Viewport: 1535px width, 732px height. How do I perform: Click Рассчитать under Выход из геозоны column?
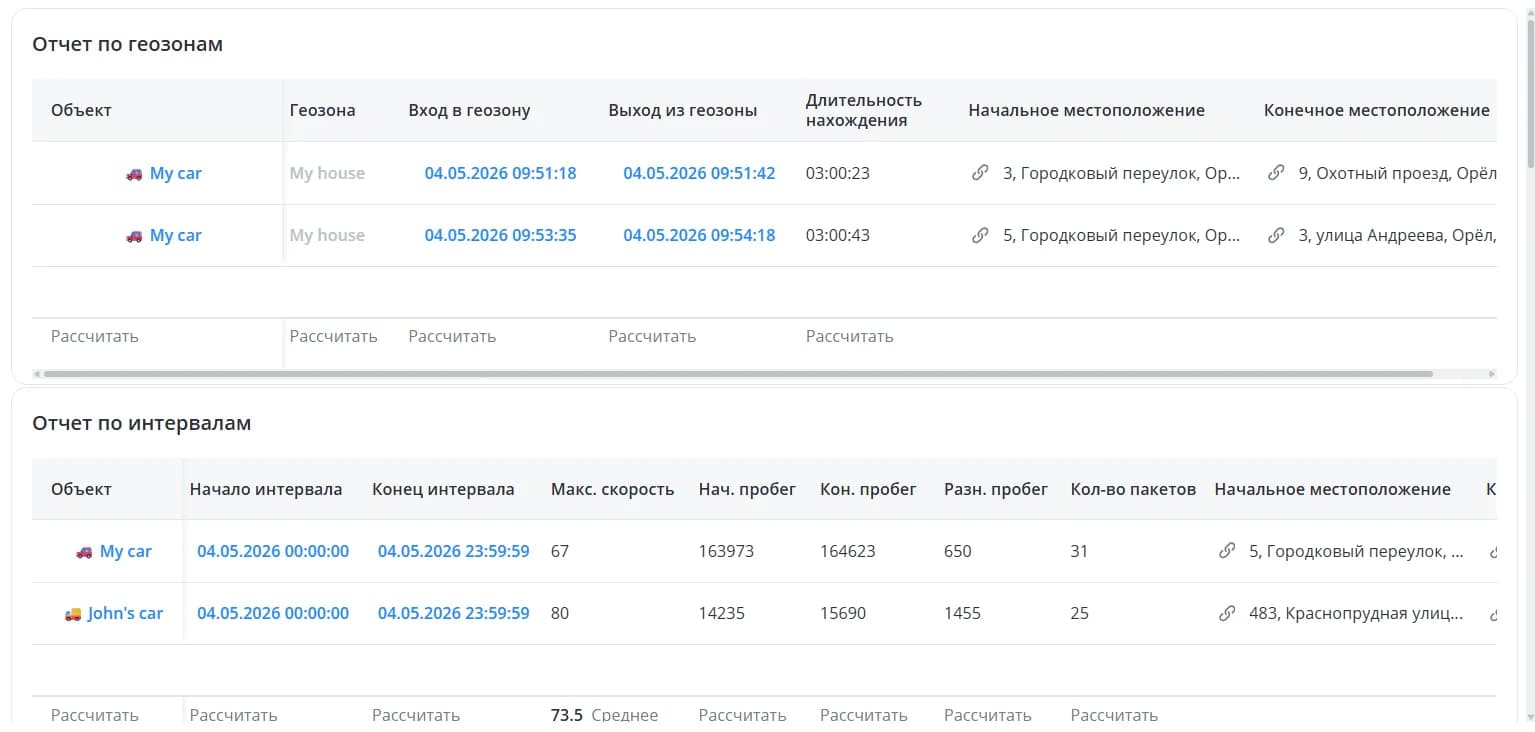(x=652, y=336)
